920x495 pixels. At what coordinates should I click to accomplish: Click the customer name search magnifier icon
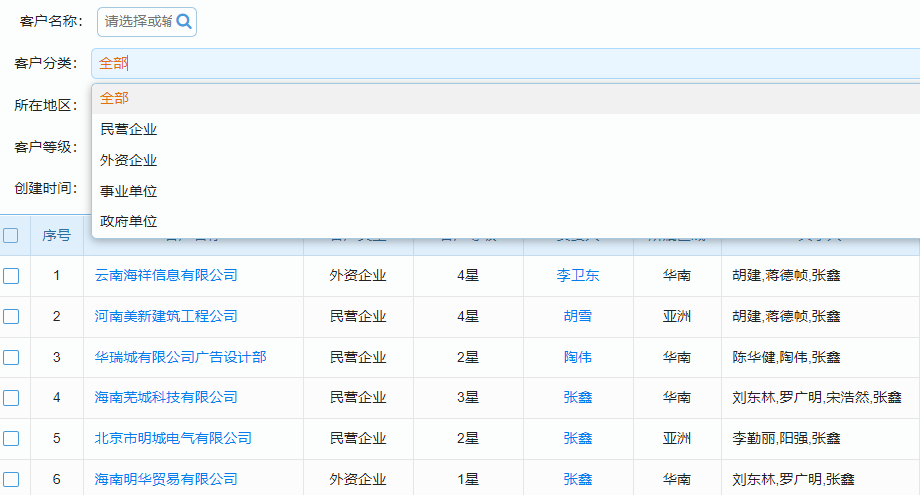coord(183,21)
